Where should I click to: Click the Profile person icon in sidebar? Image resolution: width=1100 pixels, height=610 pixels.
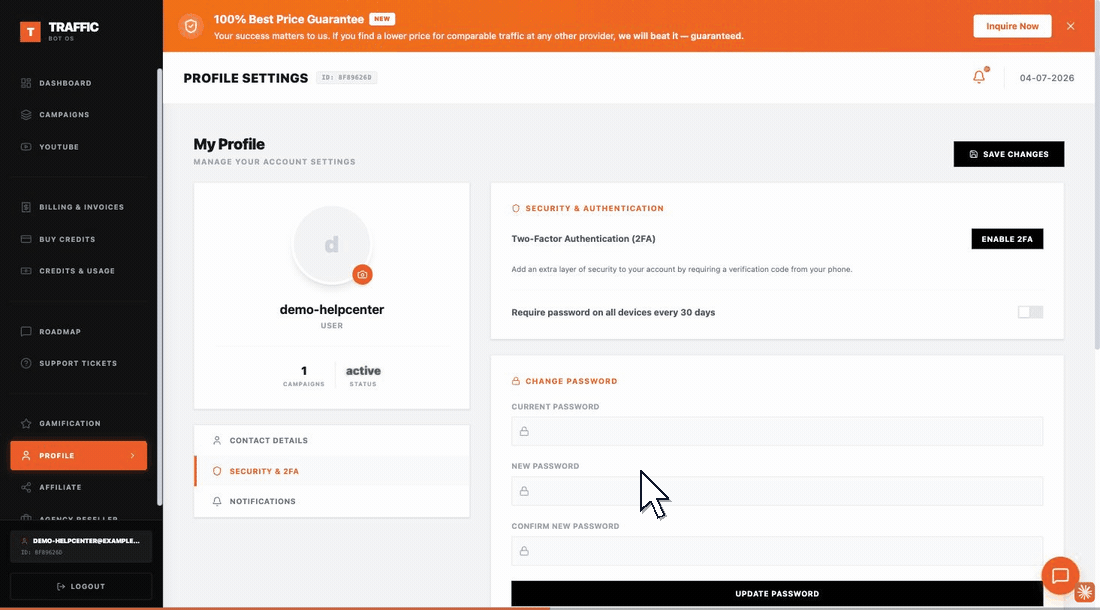click(26, 456)
